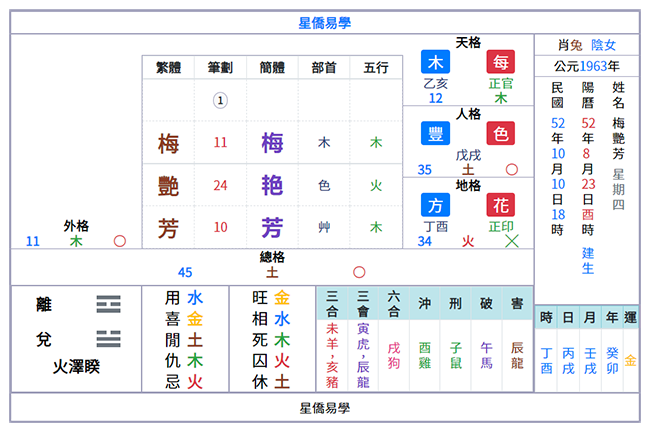
Task: Click the orange 金 under 運
Action: 630,360
